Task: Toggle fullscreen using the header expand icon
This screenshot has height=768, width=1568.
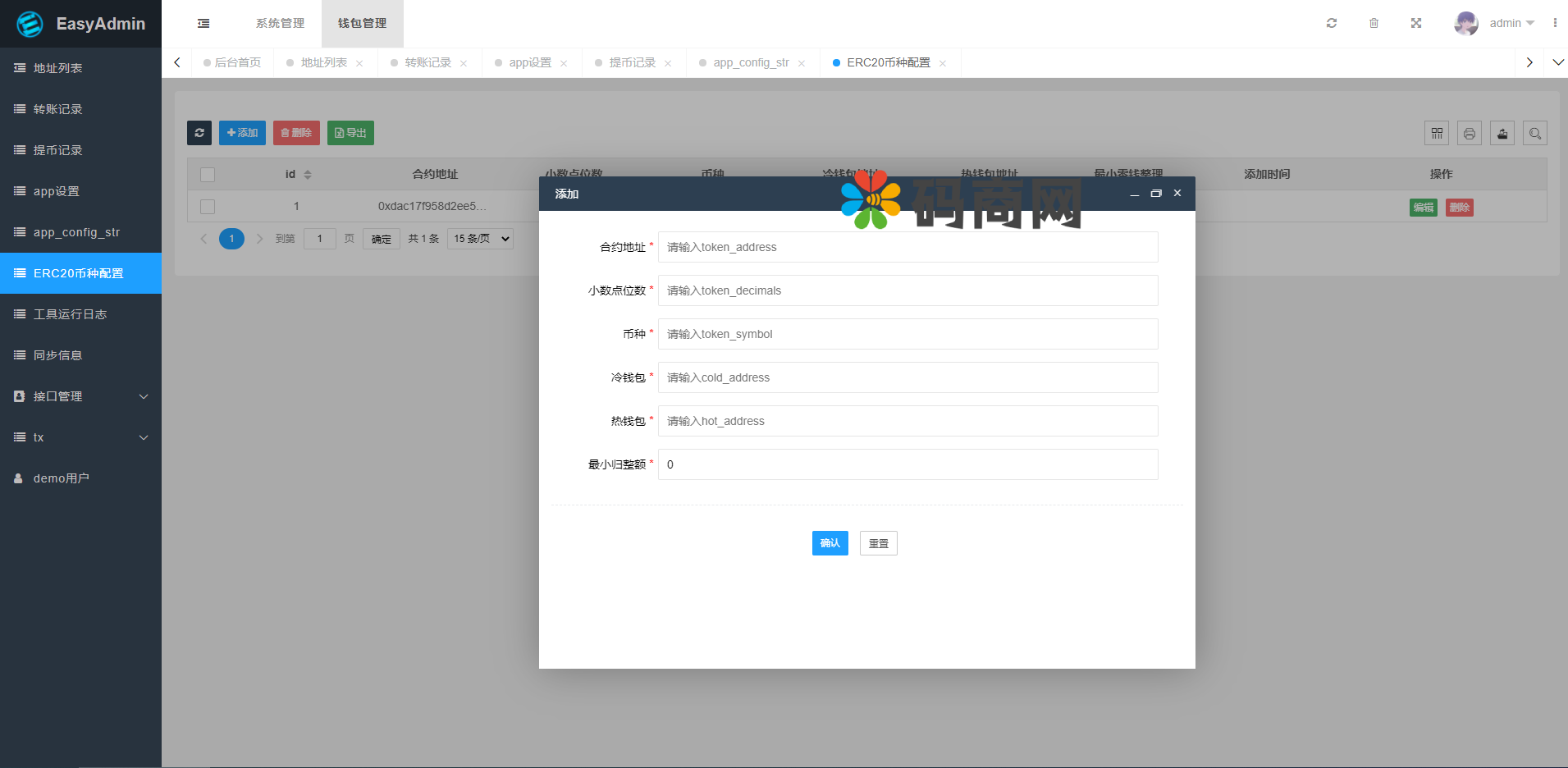Action: tap(1416, 23)
